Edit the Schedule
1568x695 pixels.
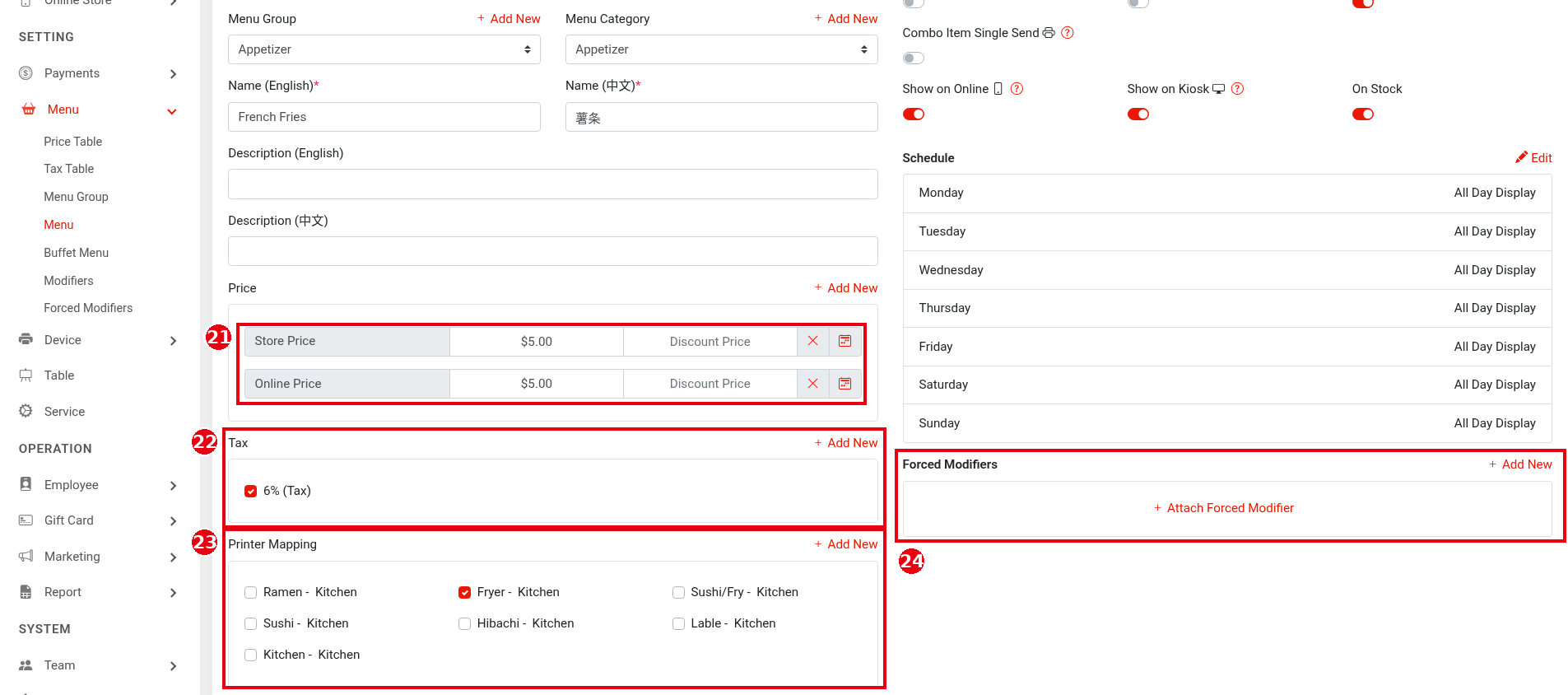(x=1533, y=157)
